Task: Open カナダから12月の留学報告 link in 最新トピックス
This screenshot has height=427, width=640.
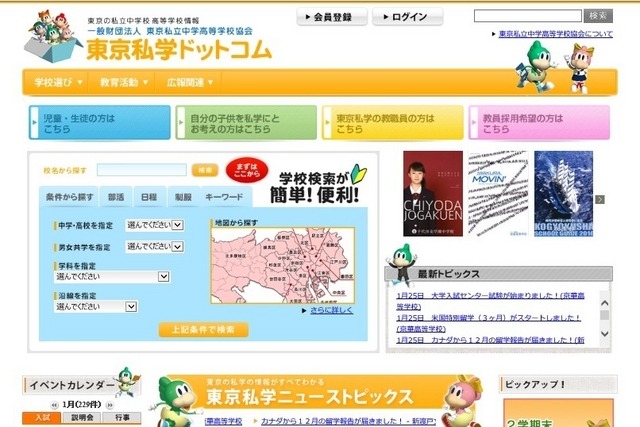Action: (x=490, y=340)
